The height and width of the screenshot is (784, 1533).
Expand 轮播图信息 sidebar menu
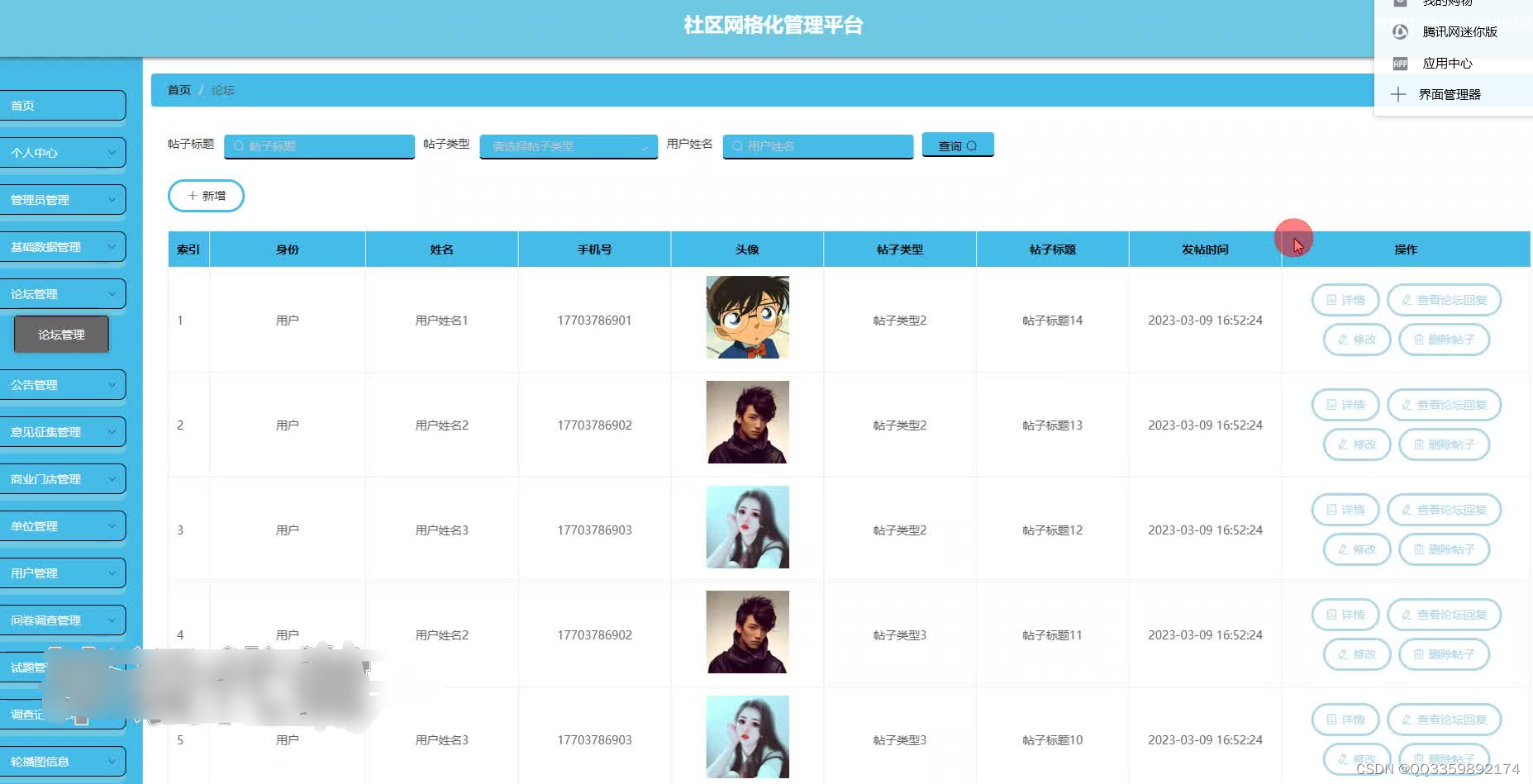tap(63, 762)
